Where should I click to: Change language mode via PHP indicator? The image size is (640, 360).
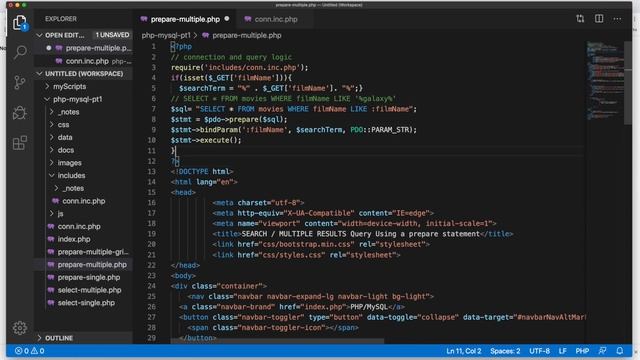(582, 351)
